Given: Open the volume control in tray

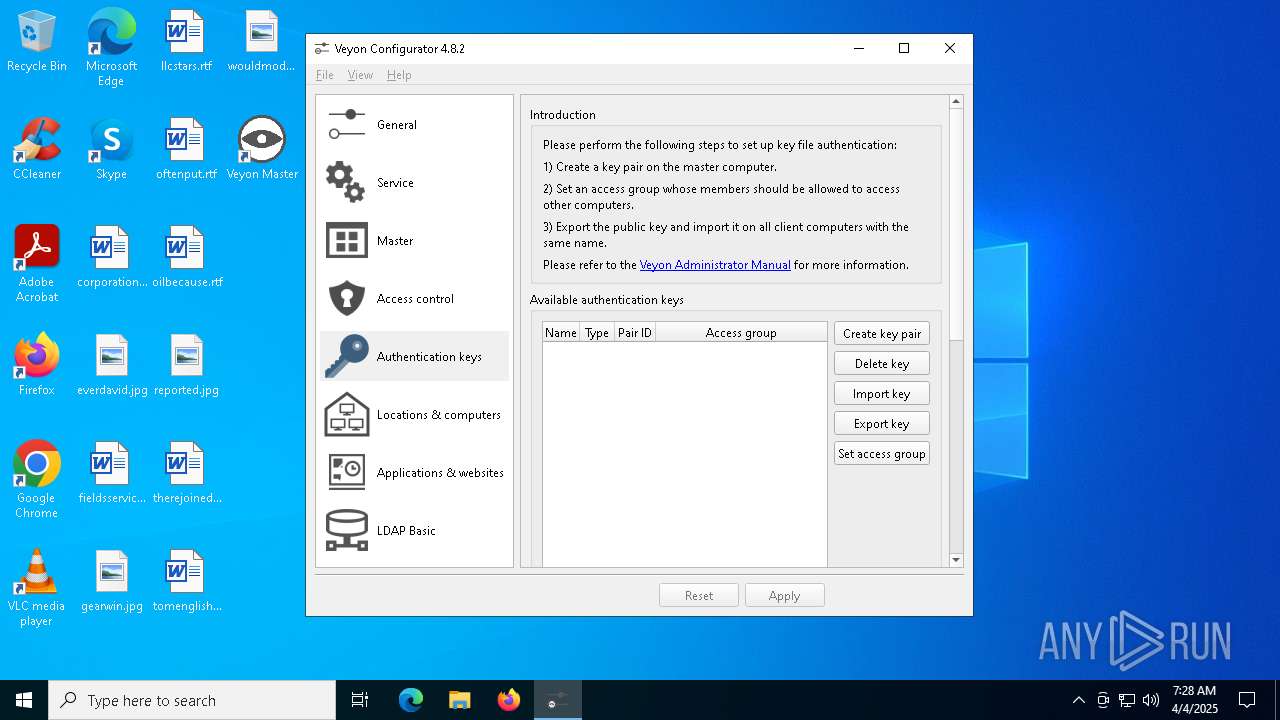Looking at the screenshot, I should pos(1150,700).
